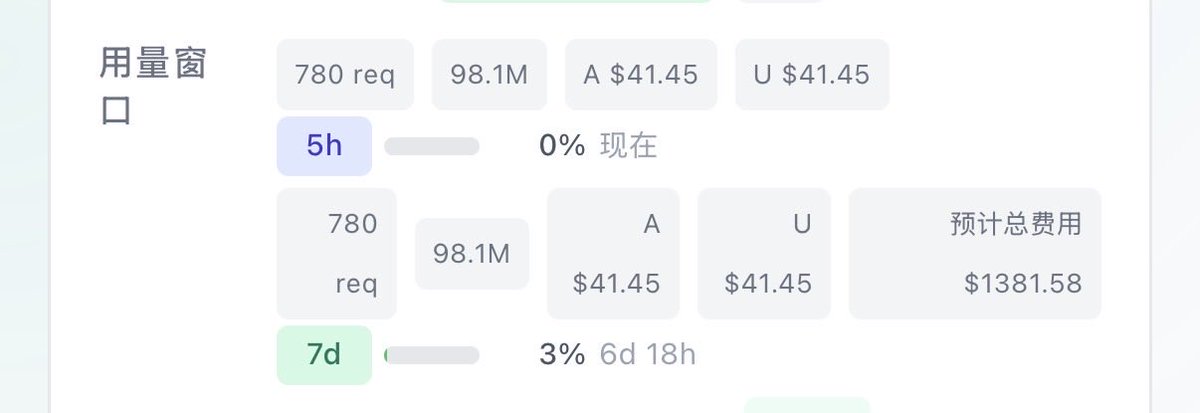The image size is (1200, 413).
Task: Click the 7d usage progress bar
Action: pos(432,355)
